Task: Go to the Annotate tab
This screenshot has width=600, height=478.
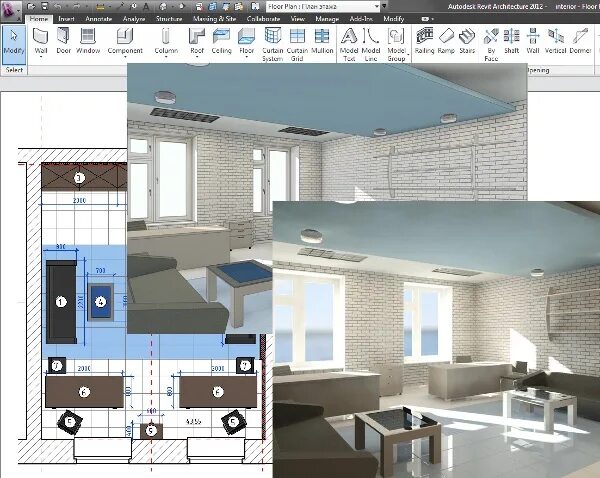Action: coord(98,19)
